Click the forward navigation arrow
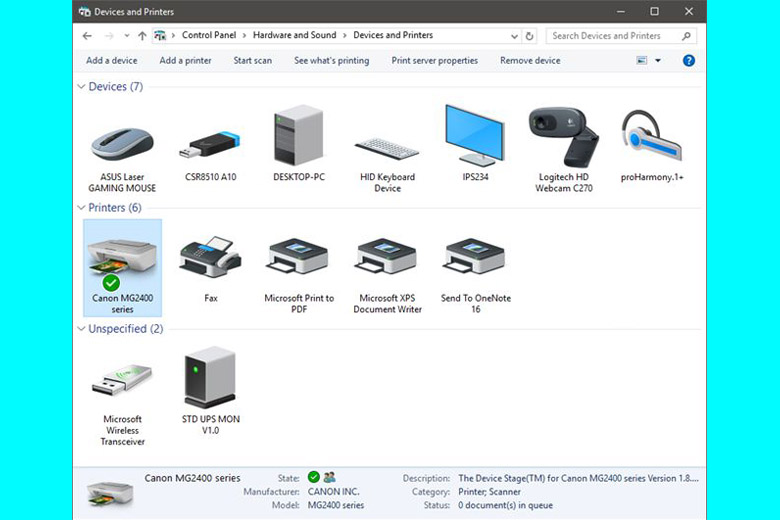Viewport: 780px width, 520px height. 109,36
